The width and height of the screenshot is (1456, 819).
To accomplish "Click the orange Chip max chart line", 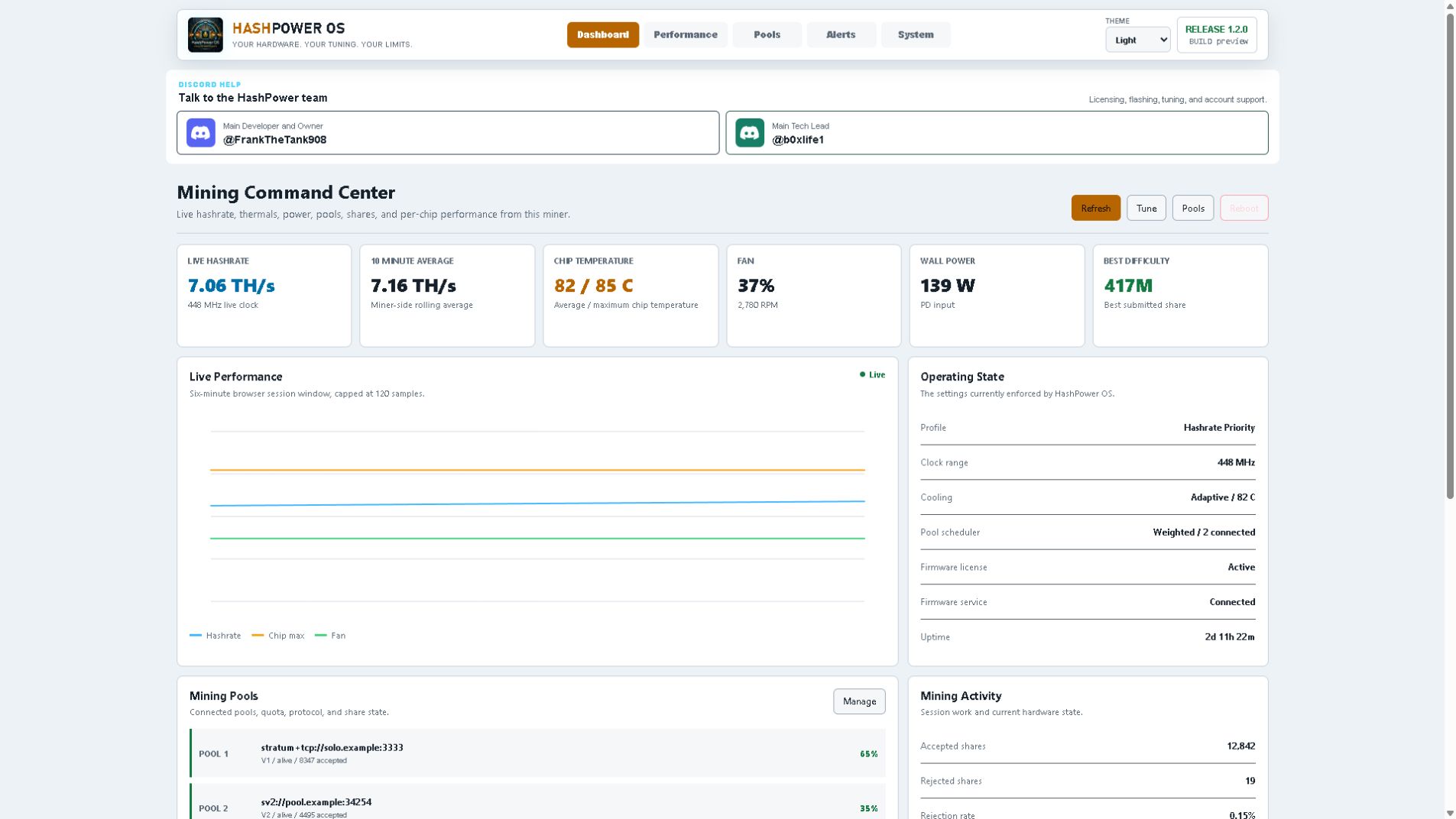I will [x=537, y=470].
